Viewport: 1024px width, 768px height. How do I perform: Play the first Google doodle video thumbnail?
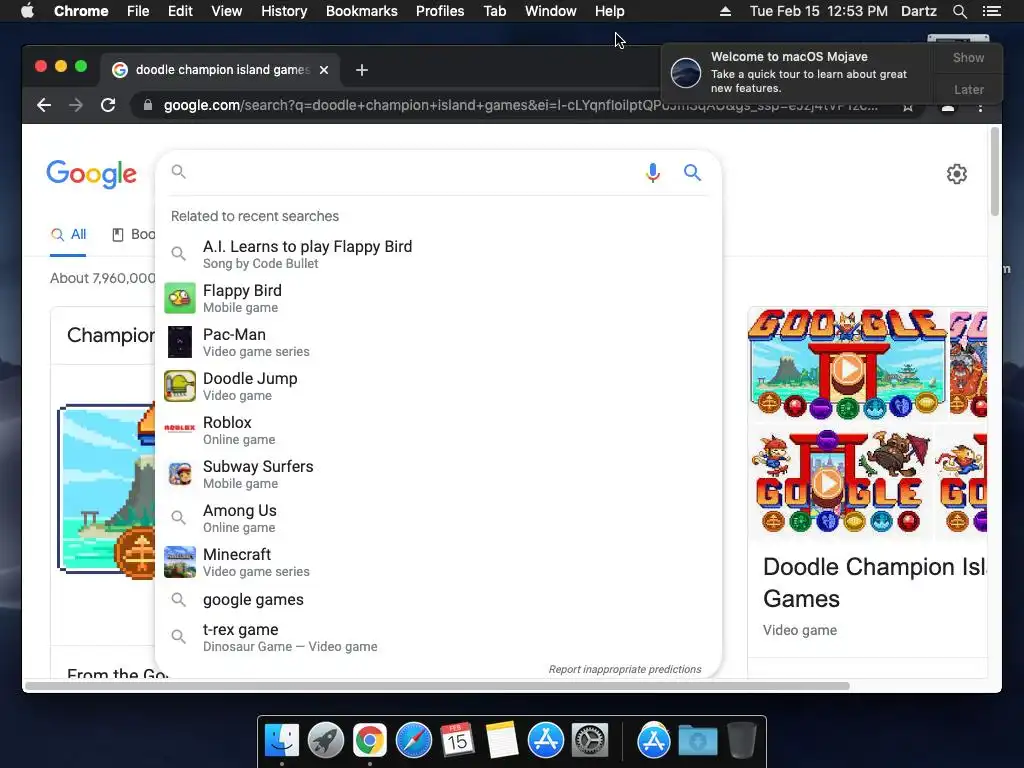pyautogui.click(x=847, y=369)
